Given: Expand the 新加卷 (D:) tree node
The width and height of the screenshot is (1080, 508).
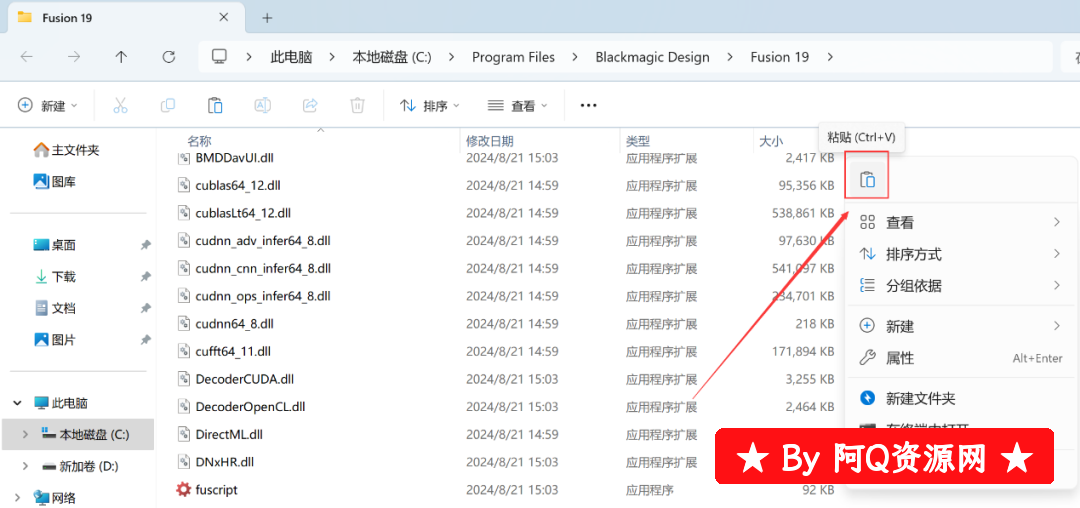Looking at the screenshot, I should pos(25,466).
